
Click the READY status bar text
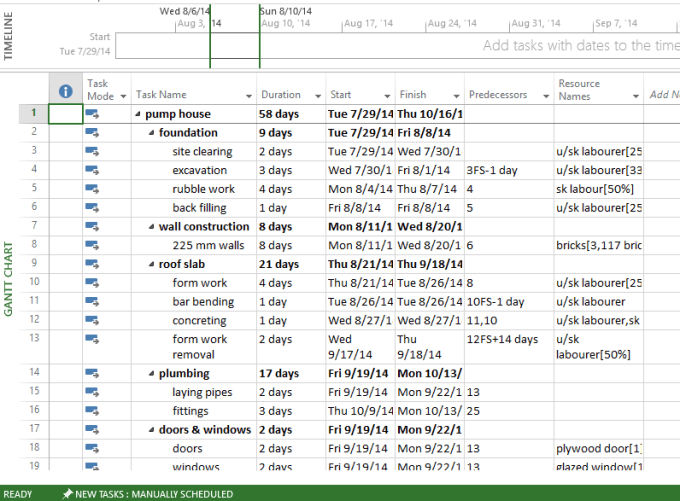tap(18, 494)
